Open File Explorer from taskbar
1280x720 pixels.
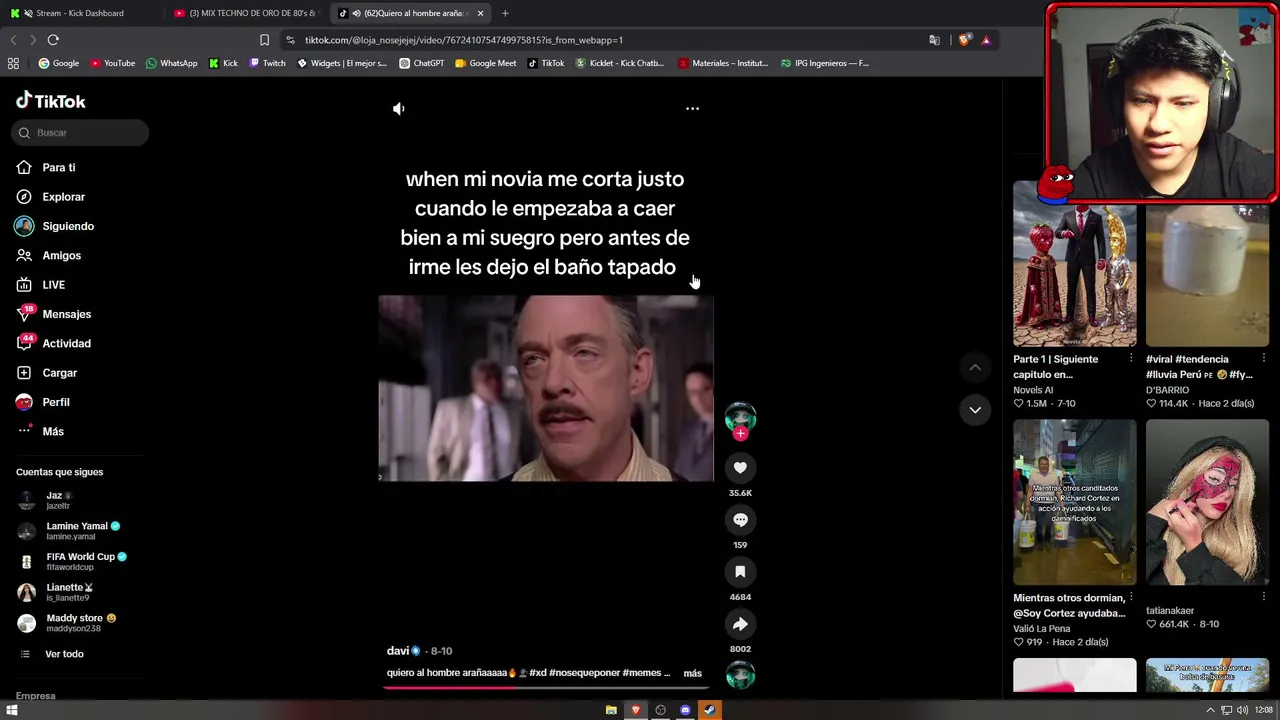pos(611,710)
